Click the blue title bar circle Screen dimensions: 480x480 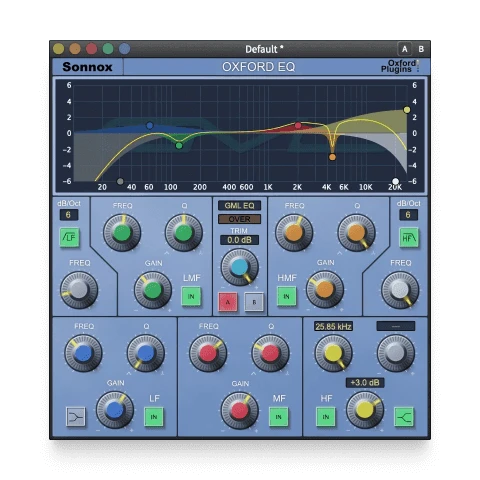click(125, 49)
